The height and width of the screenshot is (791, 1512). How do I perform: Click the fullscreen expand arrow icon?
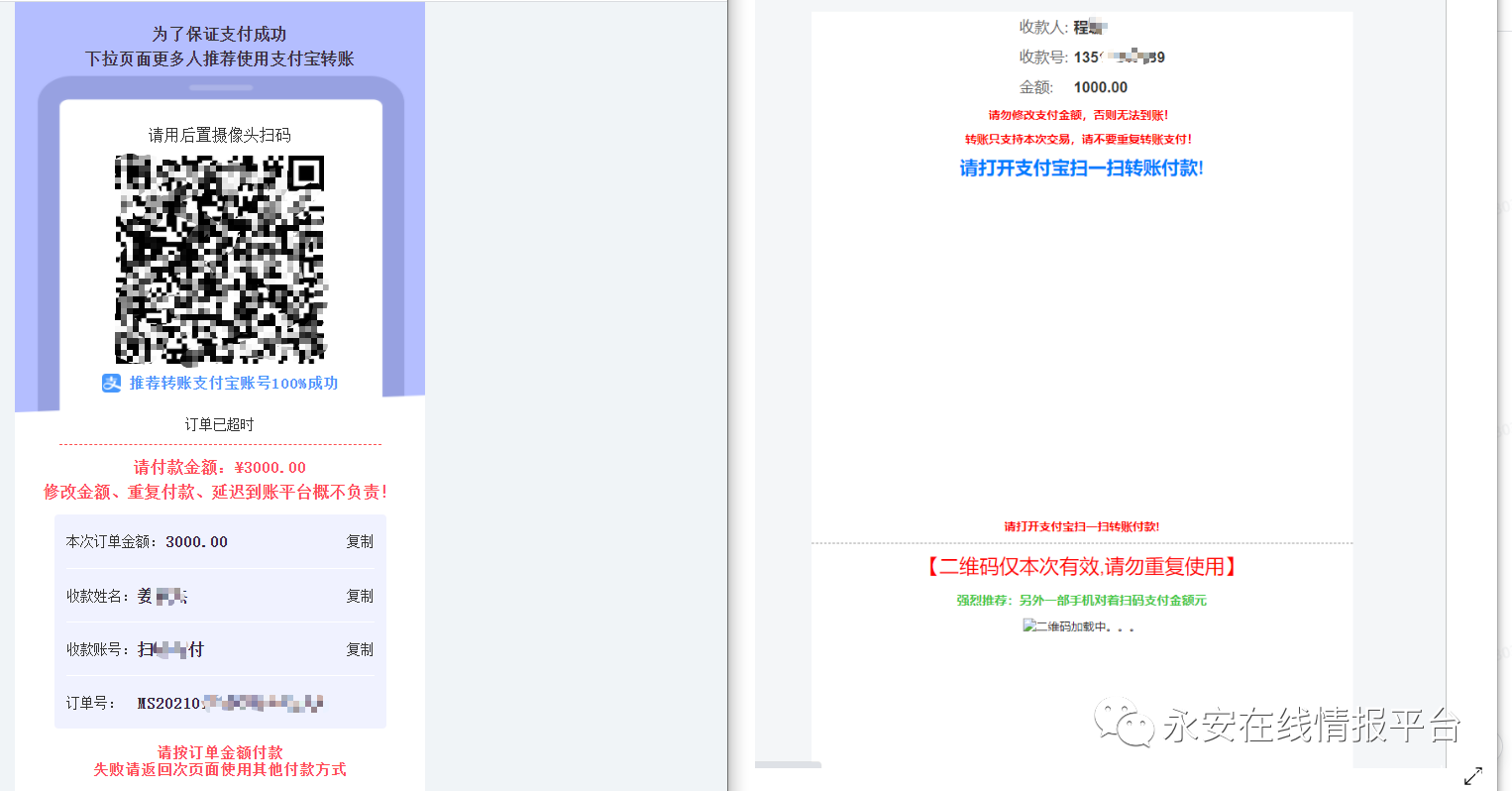tap(1473, 775)
